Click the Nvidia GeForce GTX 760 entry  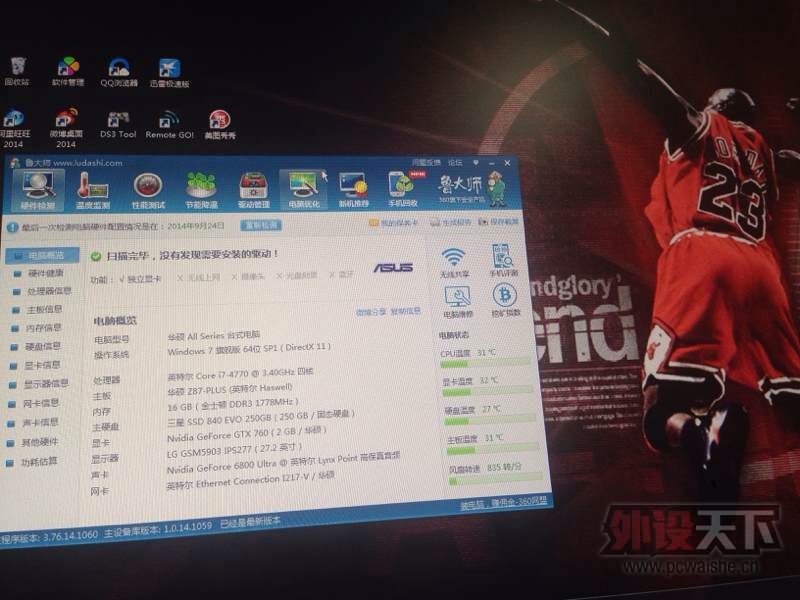tap(246, 434)
